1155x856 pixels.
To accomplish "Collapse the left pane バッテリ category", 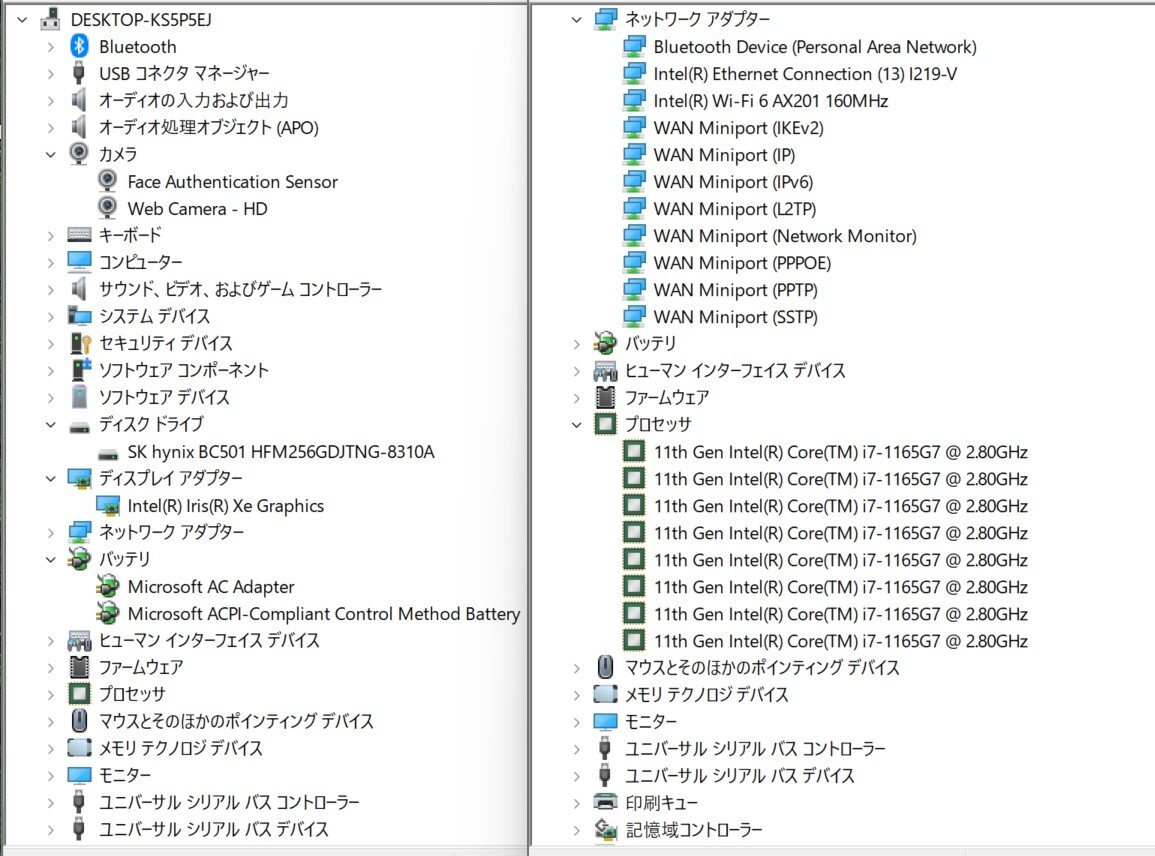I will [50, 560].
